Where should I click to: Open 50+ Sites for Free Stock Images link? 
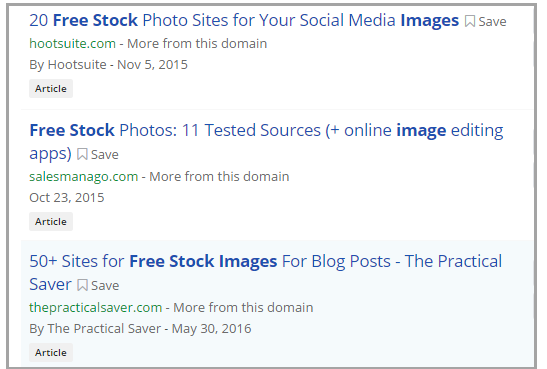point(265,273)
